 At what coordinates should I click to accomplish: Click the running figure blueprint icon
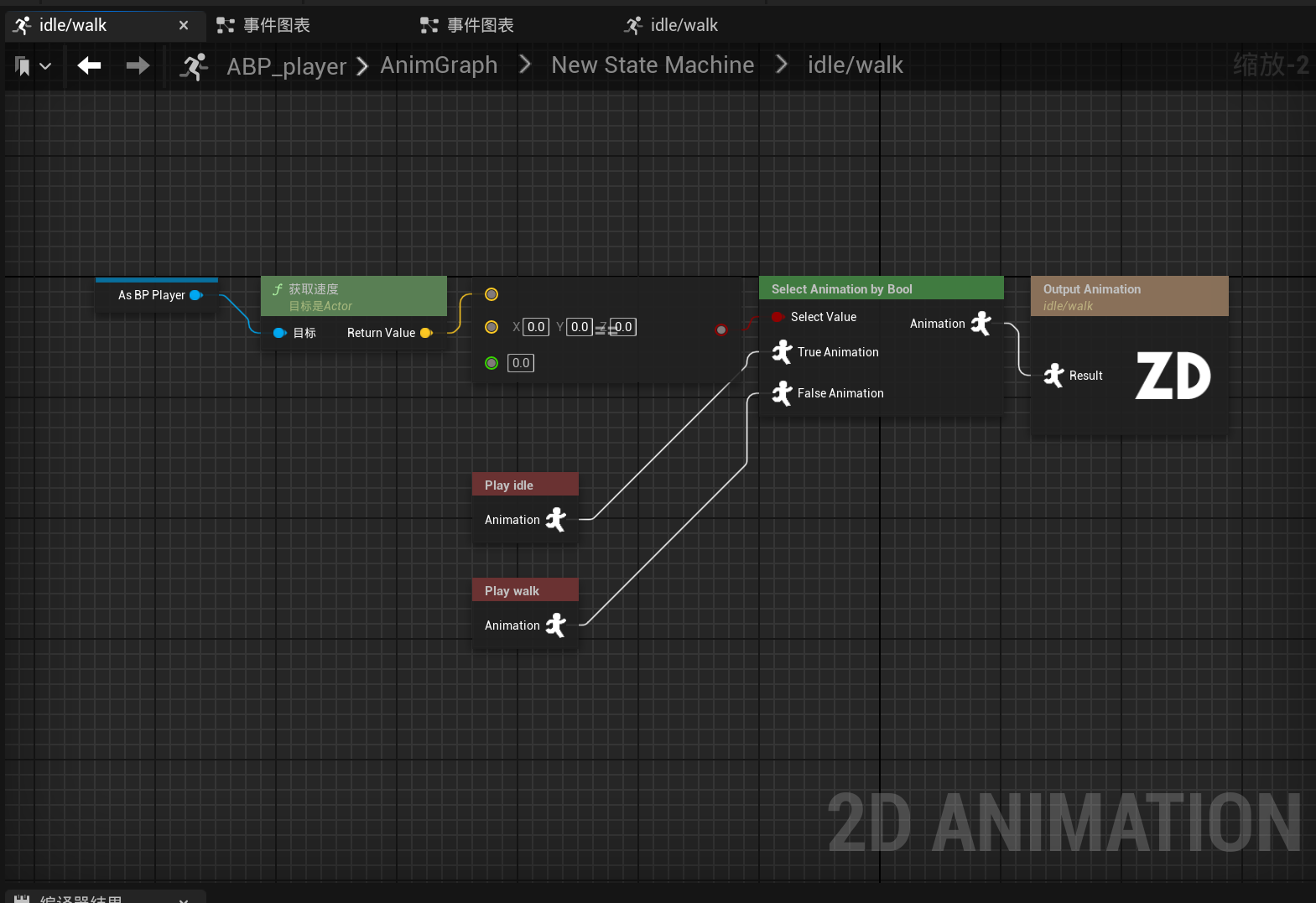194,66
